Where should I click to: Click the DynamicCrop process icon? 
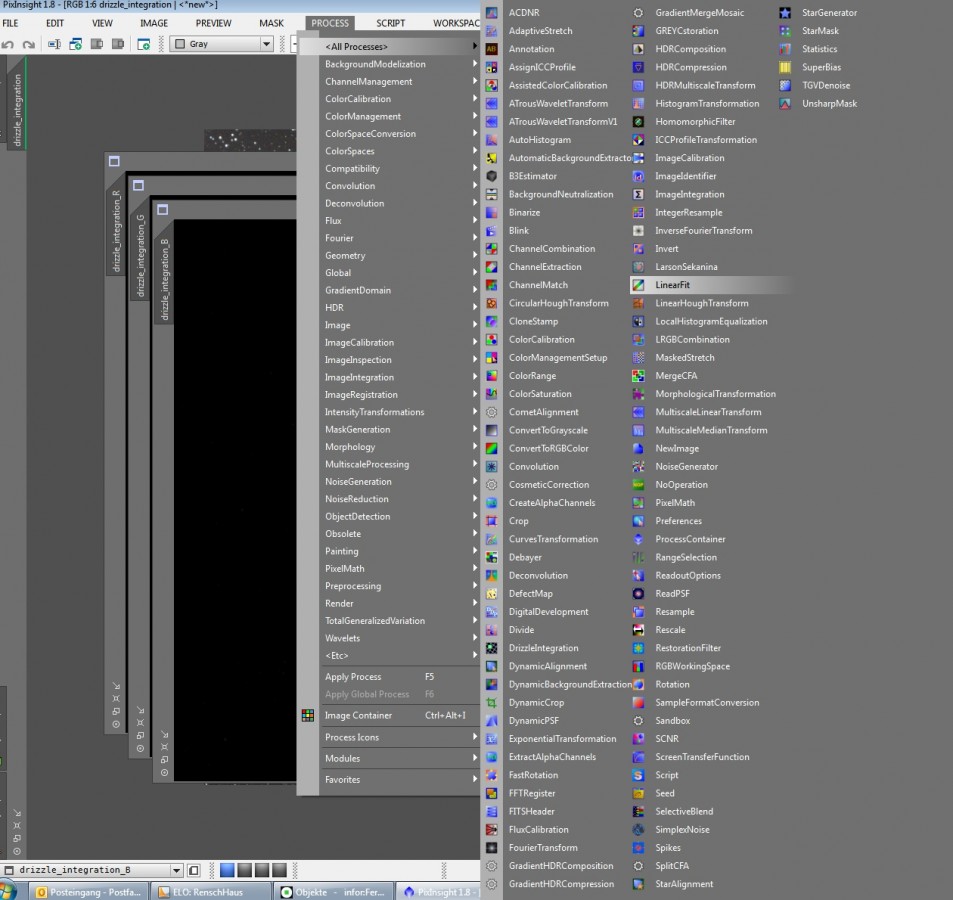[x=492, y=702]
